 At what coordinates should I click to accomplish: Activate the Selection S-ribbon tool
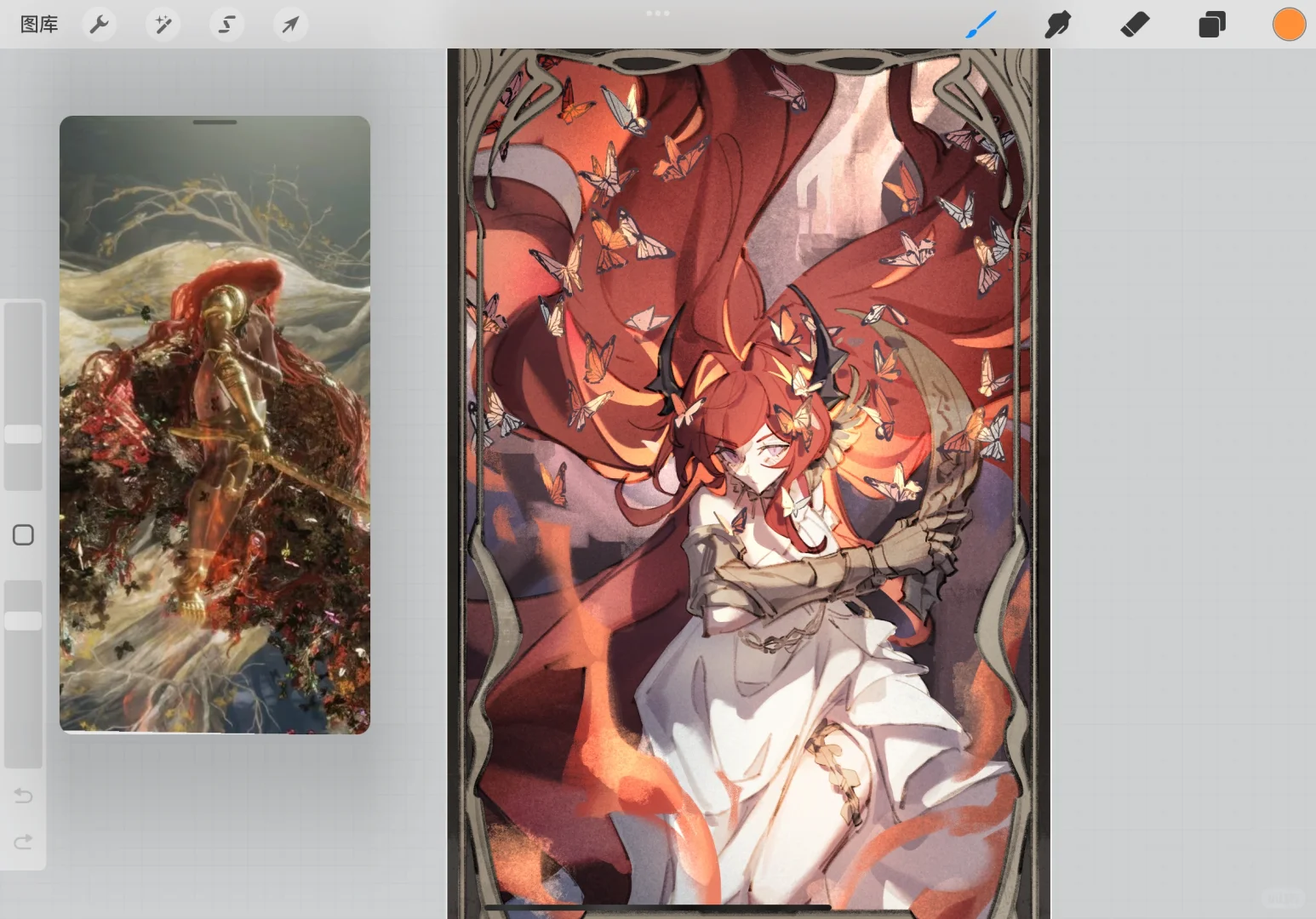(226, 25)
